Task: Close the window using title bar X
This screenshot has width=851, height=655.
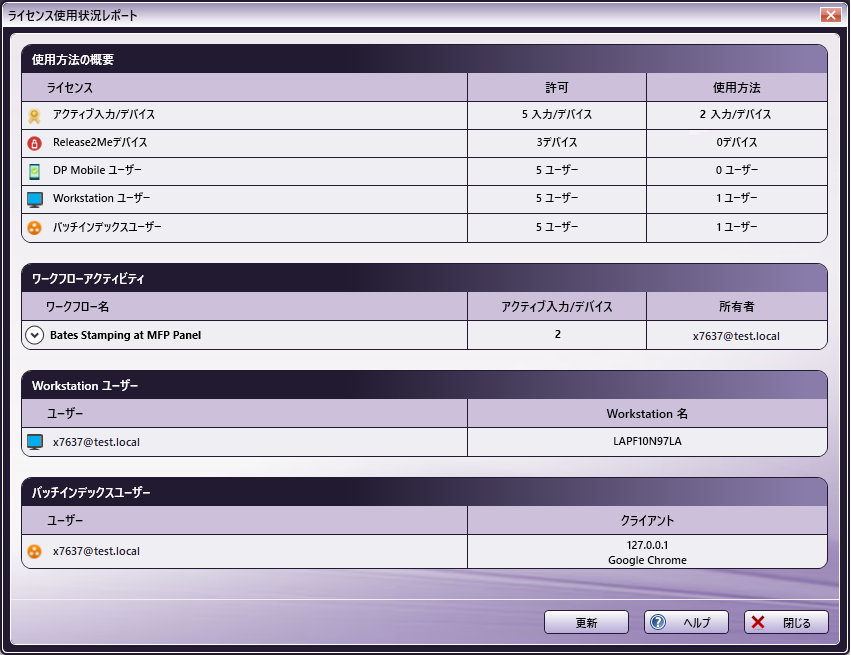Action: point(830,15)
